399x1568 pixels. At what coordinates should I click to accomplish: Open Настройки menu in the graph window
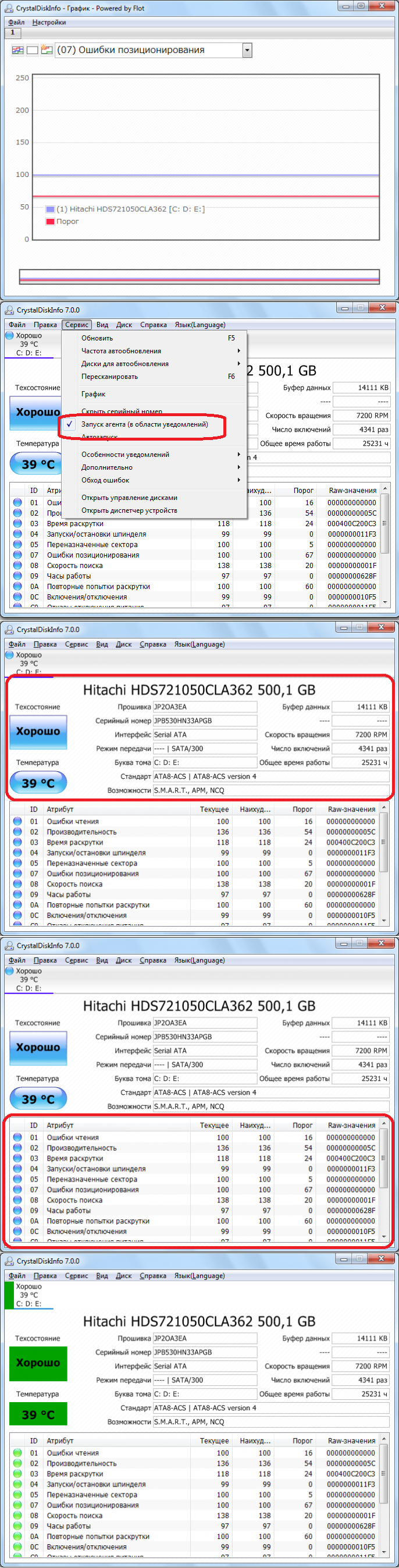click(49, 23)
